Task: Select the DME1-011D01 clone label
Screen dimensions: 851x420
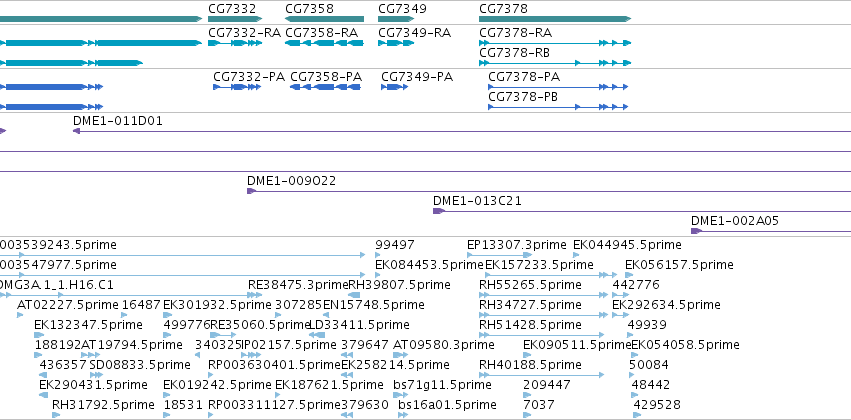Action: coord(118,121)
